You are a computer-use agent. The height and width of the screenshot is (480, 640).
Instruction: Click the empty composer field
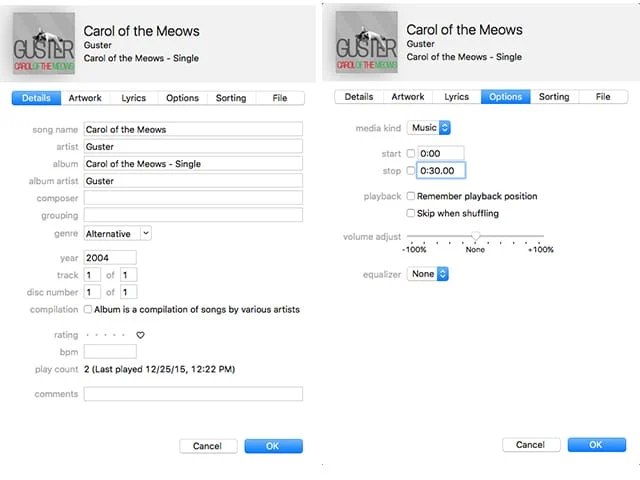[193, 198]
